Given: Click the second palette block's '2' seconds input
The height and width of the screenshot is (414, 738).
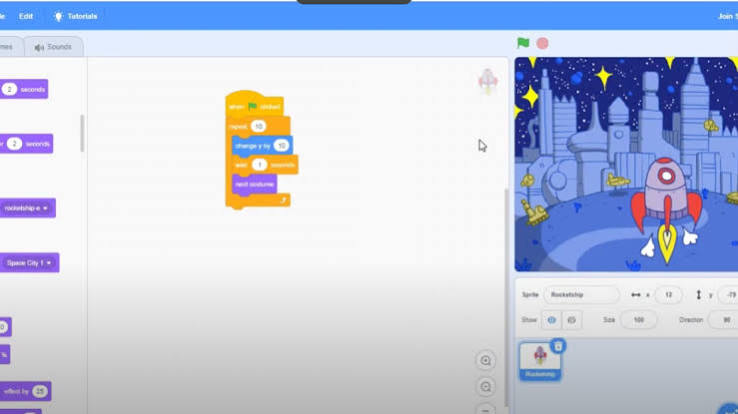Looking at the screenshot, I should click(14, 144).
